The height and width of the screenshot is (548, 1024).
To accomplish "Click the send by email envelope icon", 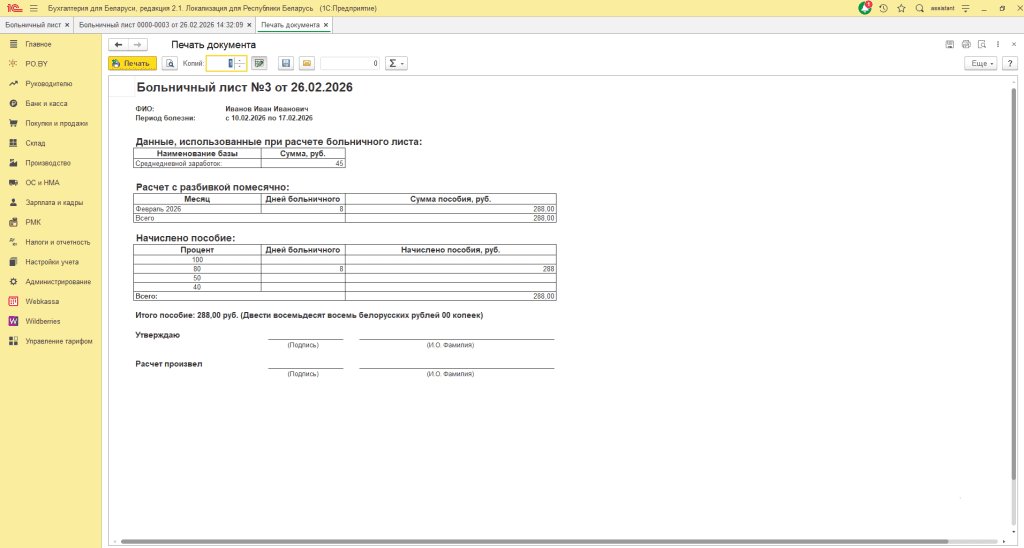I will 307,63.
